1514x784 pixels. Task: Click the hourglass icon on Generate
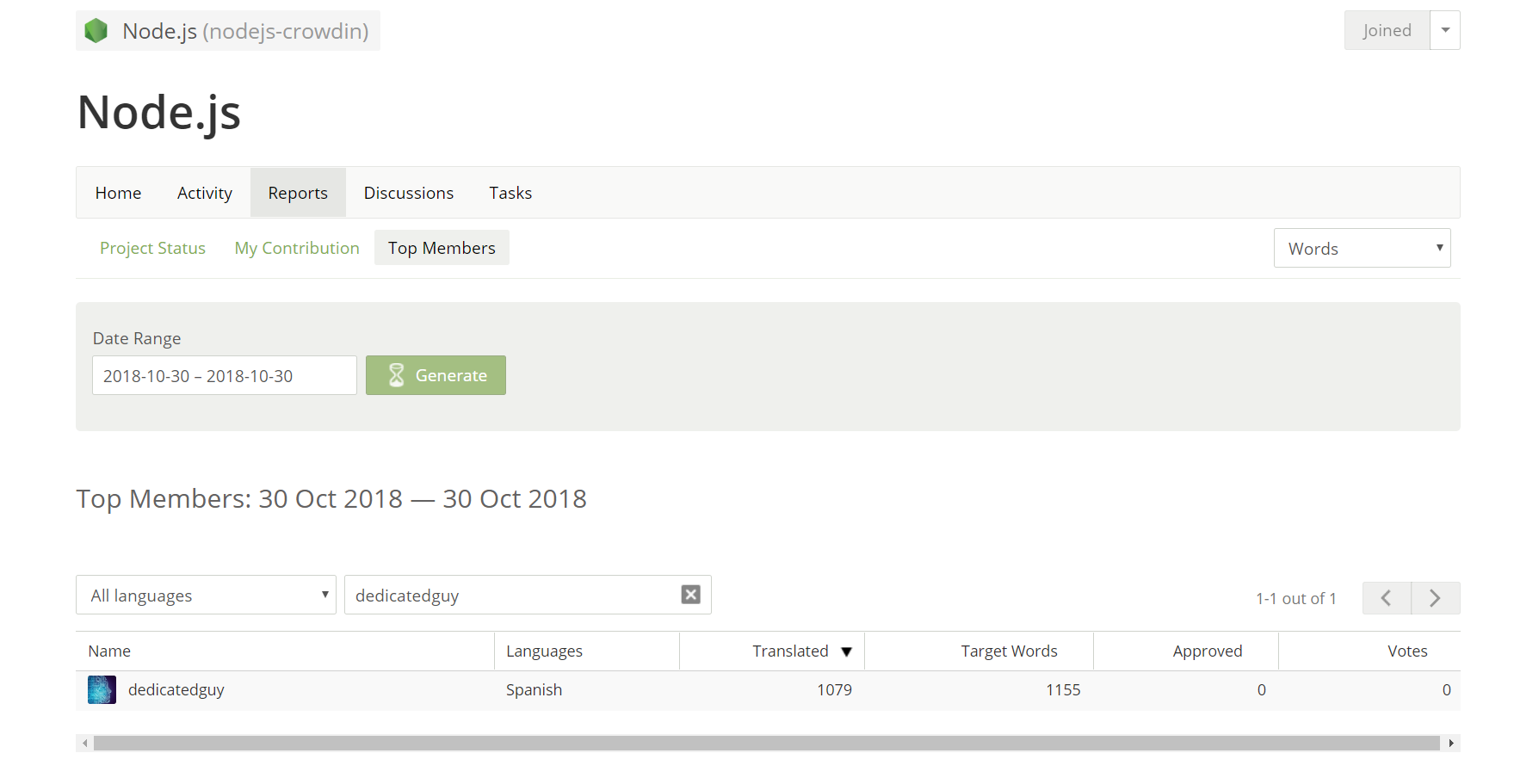pyautogui.click(x=396, y=375)
